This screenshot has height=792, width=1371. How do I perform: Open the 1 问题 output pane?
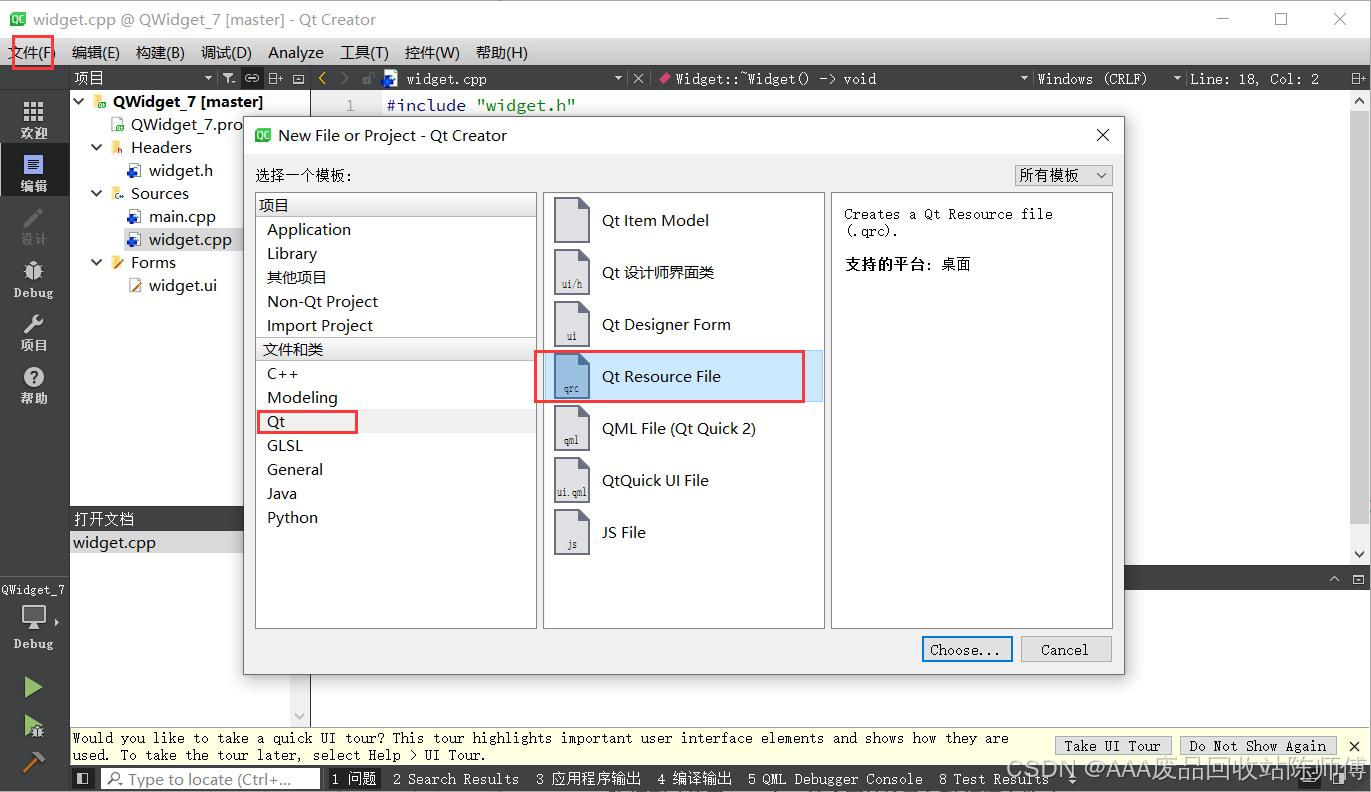coord(354,778)
